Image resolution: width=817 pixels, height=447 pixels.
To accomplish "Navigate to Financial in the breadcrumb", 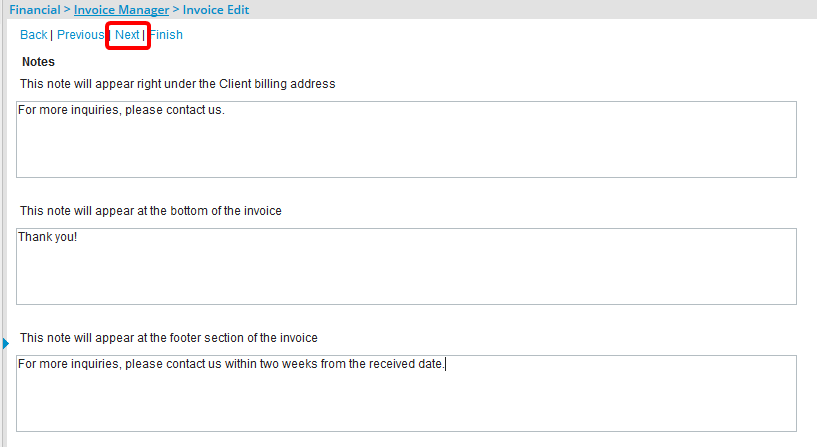I will (x=34, y=10).
